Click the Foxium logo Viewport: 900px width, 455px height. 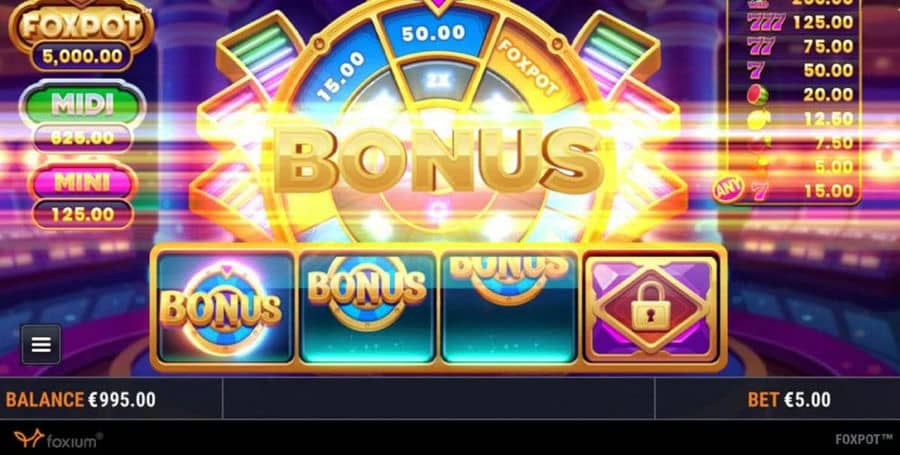click(x=59, y=440)
